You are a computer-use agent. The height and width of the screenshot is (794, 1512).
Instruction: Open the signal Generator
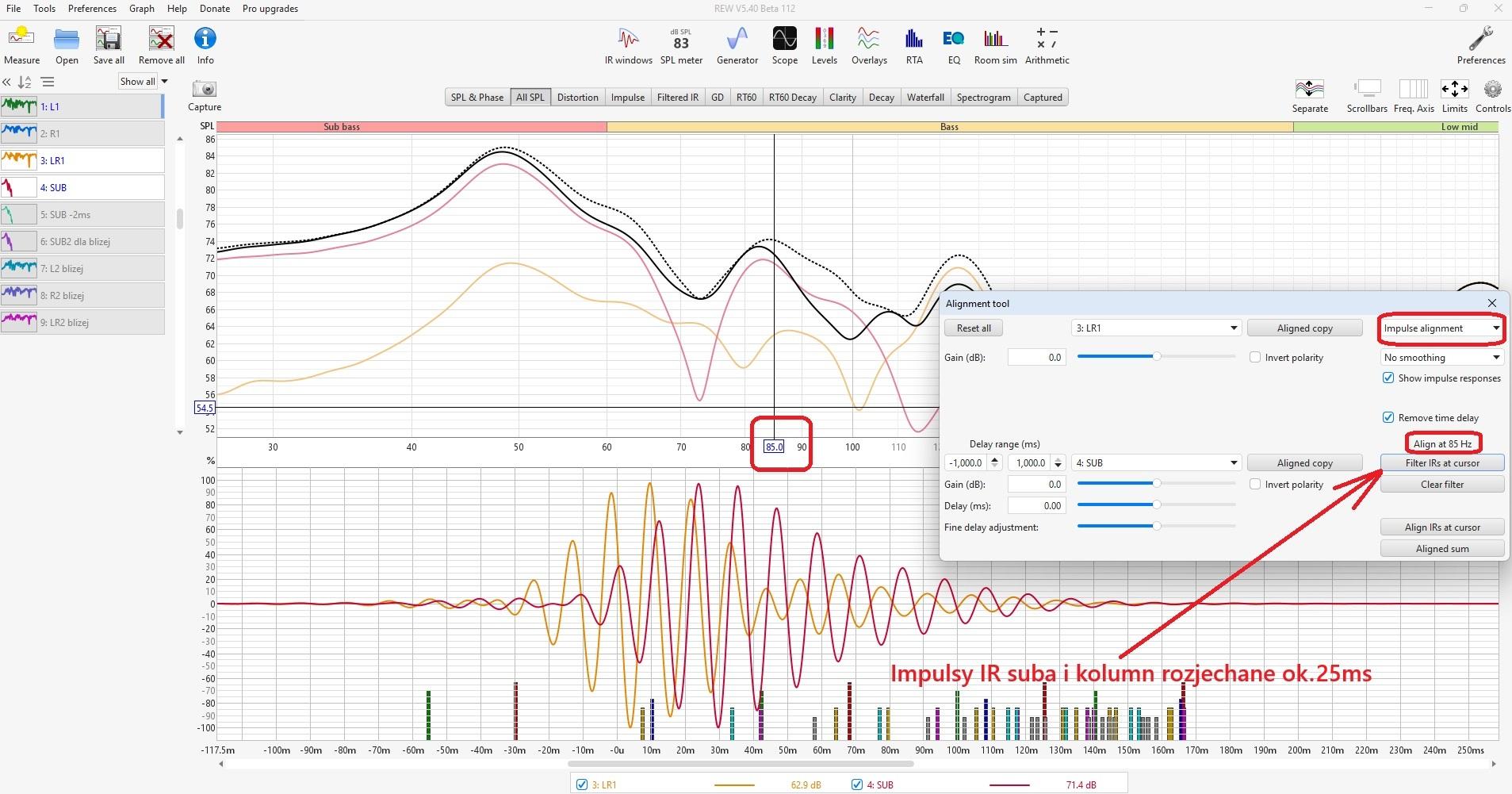[x=737, y=39]
